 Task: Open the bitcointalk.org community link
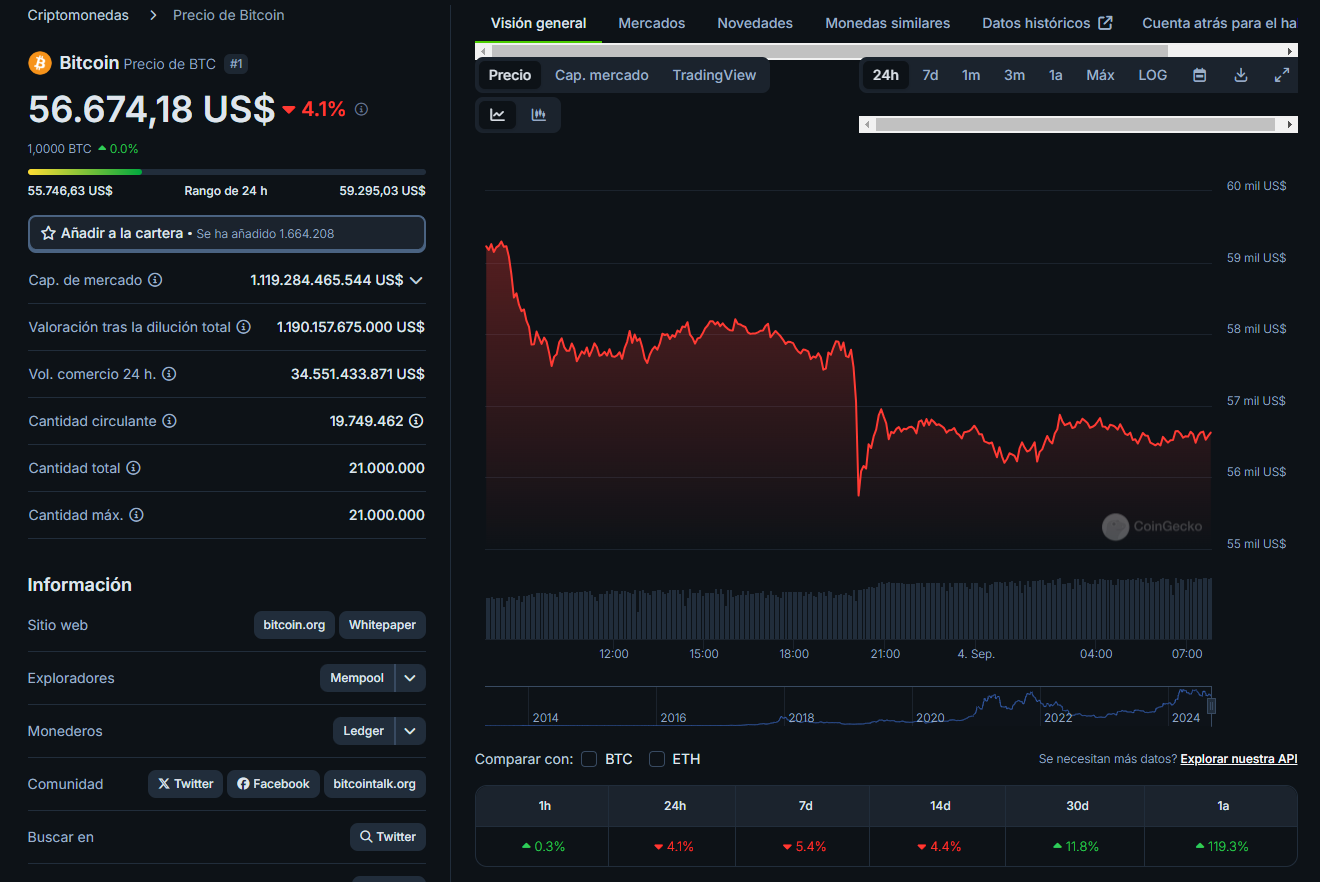pos(374,784)
